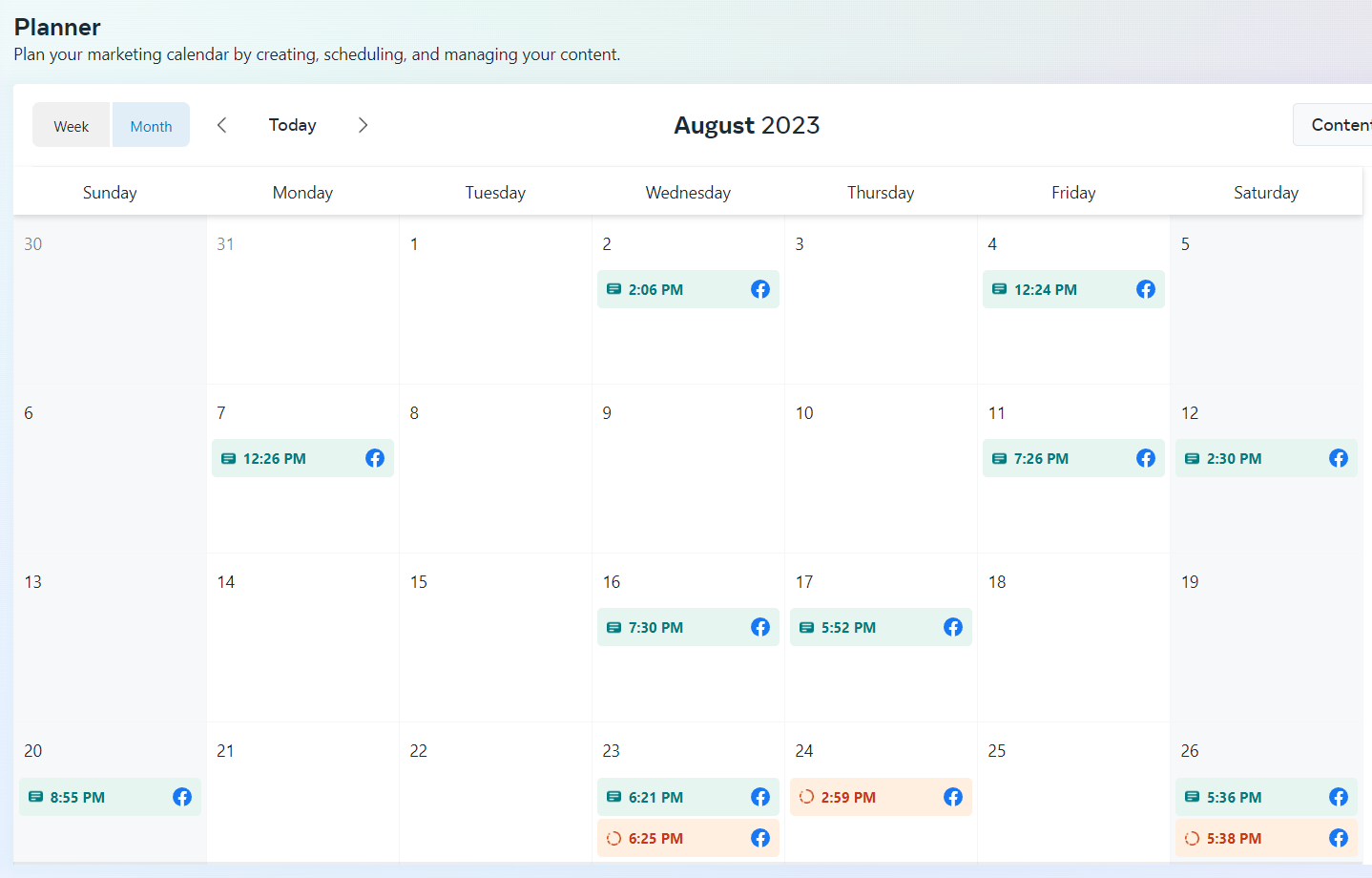The height and width of the screenshot is (878, 1372).
Task: Open the 7:26 PM post on August 11
Action: (1073, 458)
